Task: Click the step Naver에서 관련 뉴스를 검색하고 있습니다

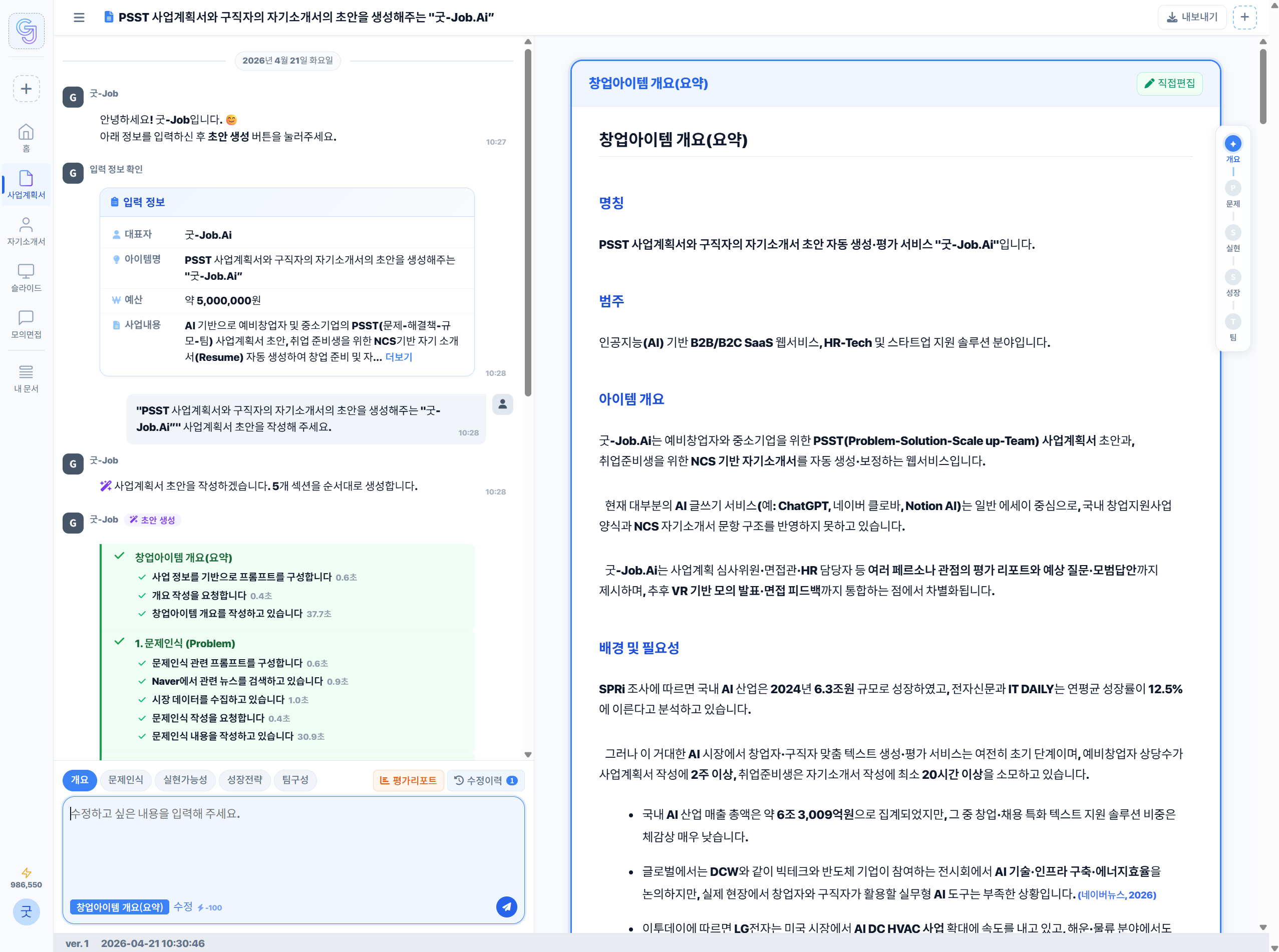Action: click(x=237, y=681)
